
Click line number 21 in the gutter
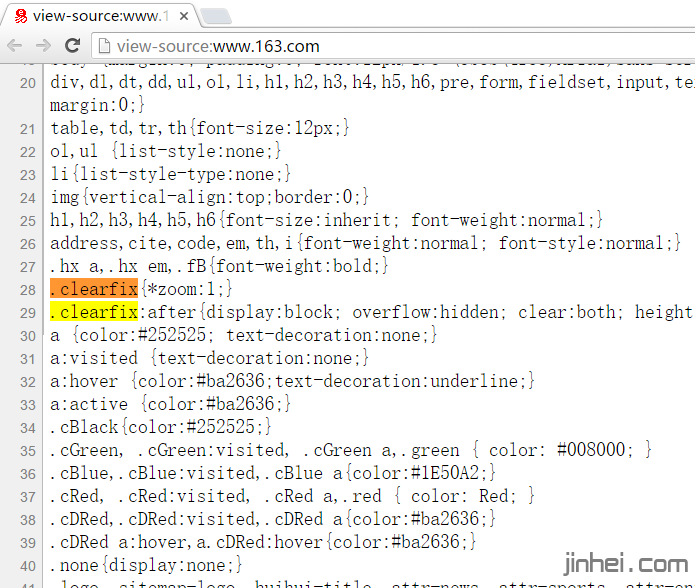pyautogui.click(x=27, y=129)
